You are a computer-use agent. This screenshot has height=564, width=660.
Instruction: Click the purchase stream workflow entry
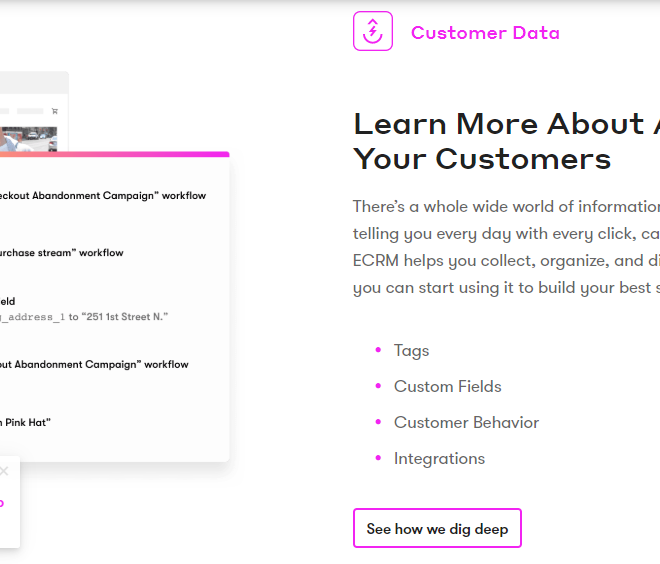coord(61,253)
